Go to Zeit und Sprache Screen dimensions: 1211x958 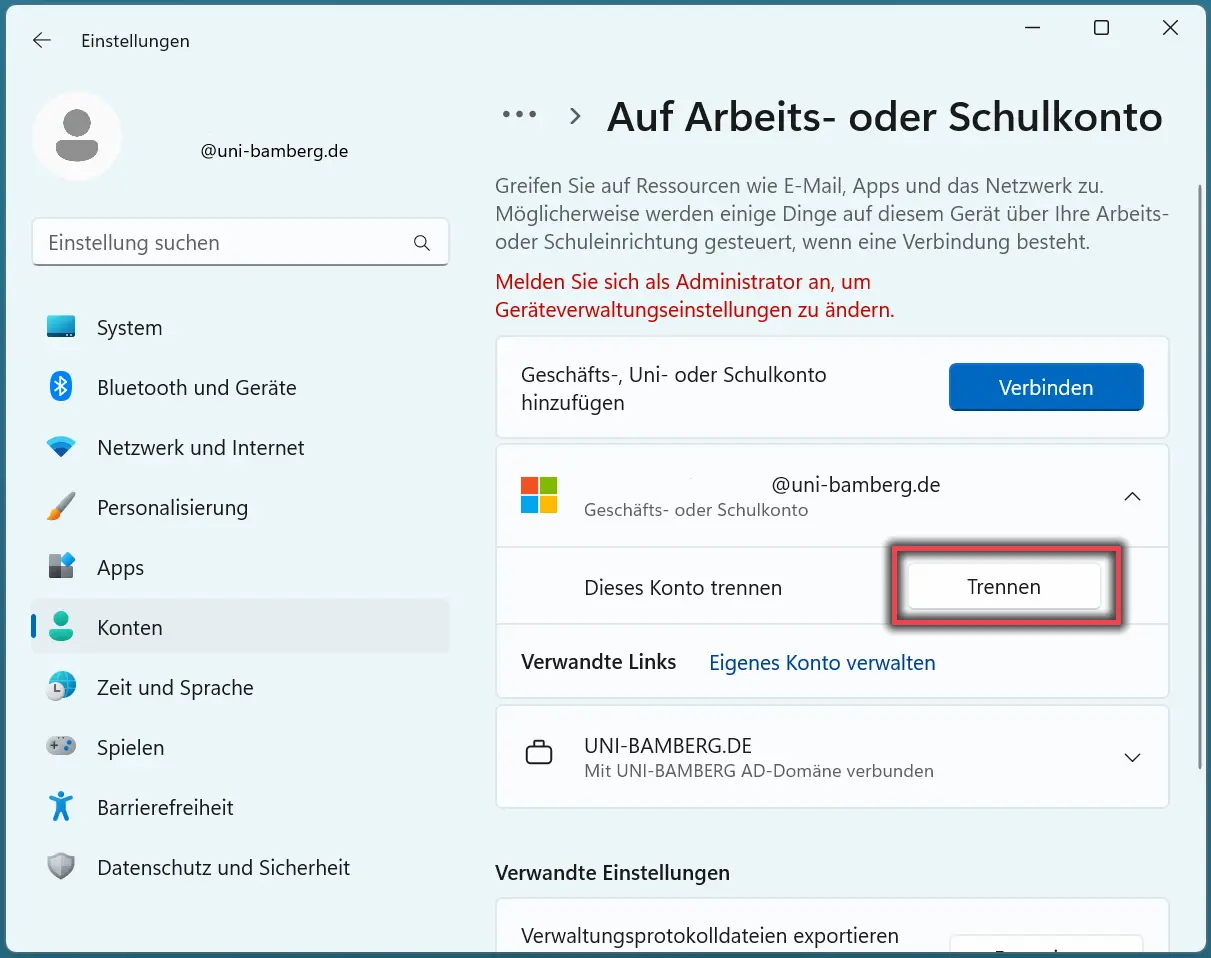[240, 687]
